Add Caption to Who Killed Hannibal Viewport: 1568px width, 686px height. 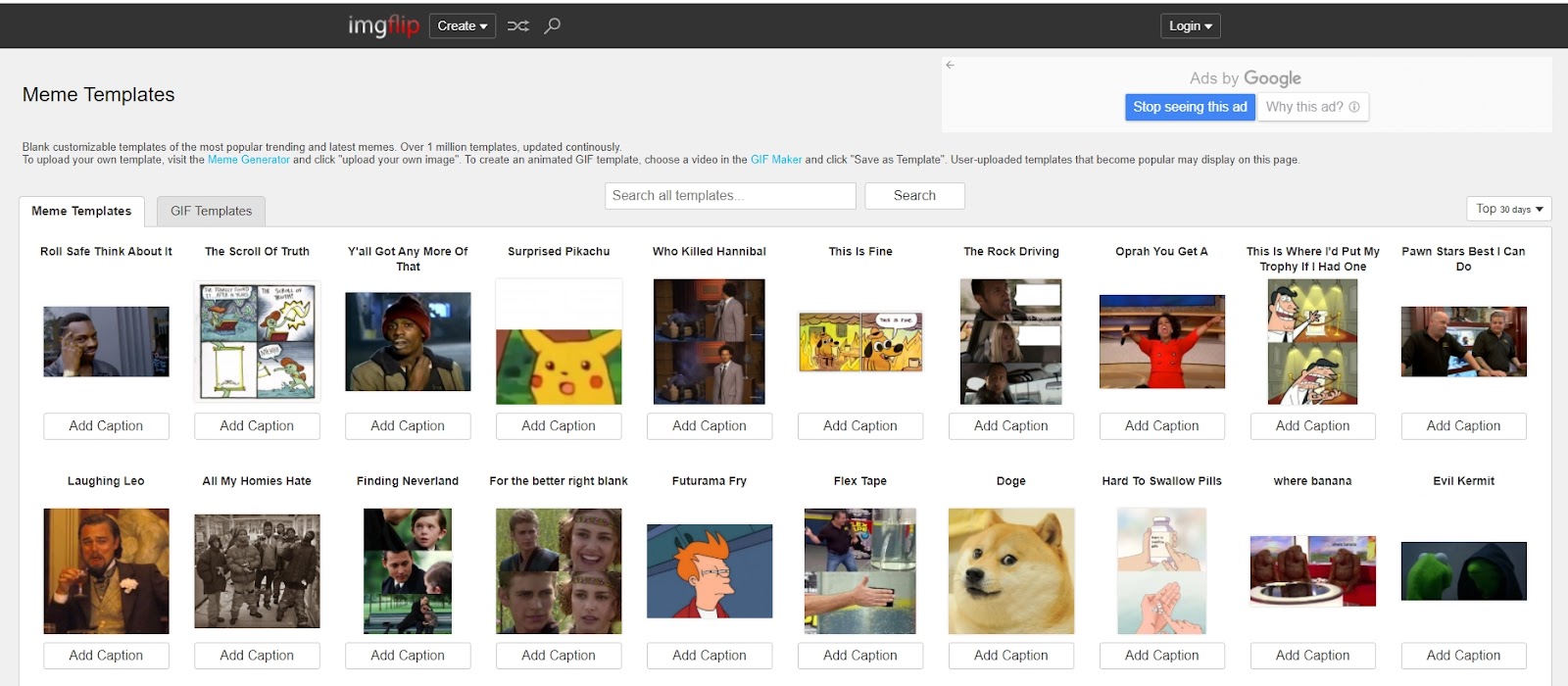click(x=710, y=425)
